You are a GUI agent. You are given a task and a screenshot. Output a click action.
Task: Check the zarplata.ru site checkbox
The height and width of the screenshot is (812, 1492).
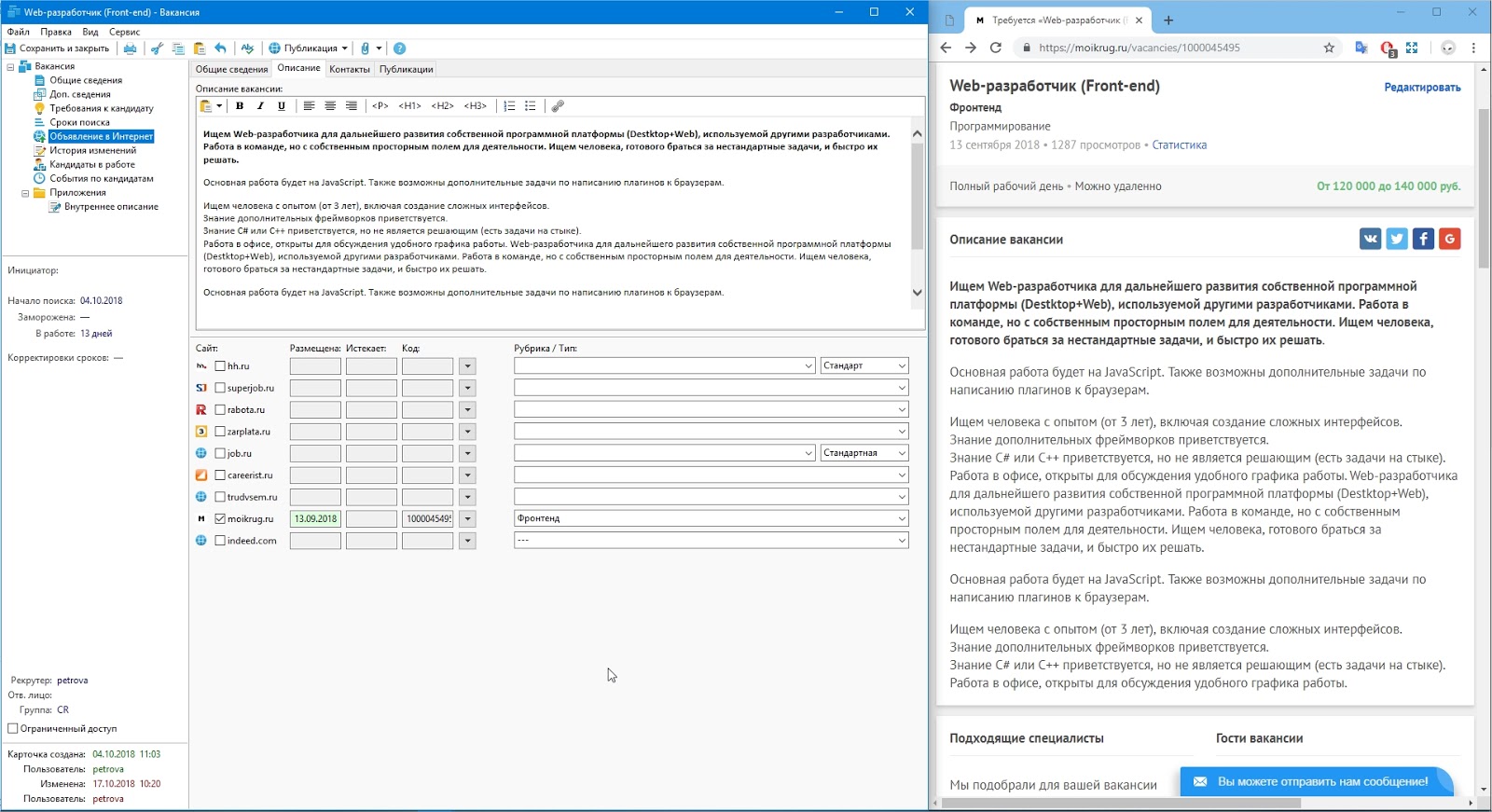click(x=220, y=432)
